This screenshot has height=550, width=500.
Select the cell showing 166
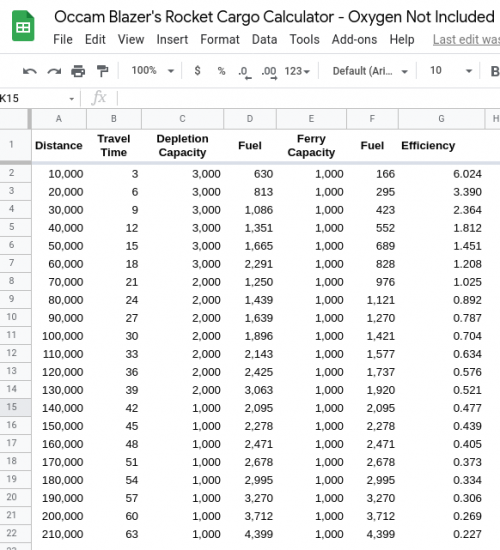coord(372,174)
